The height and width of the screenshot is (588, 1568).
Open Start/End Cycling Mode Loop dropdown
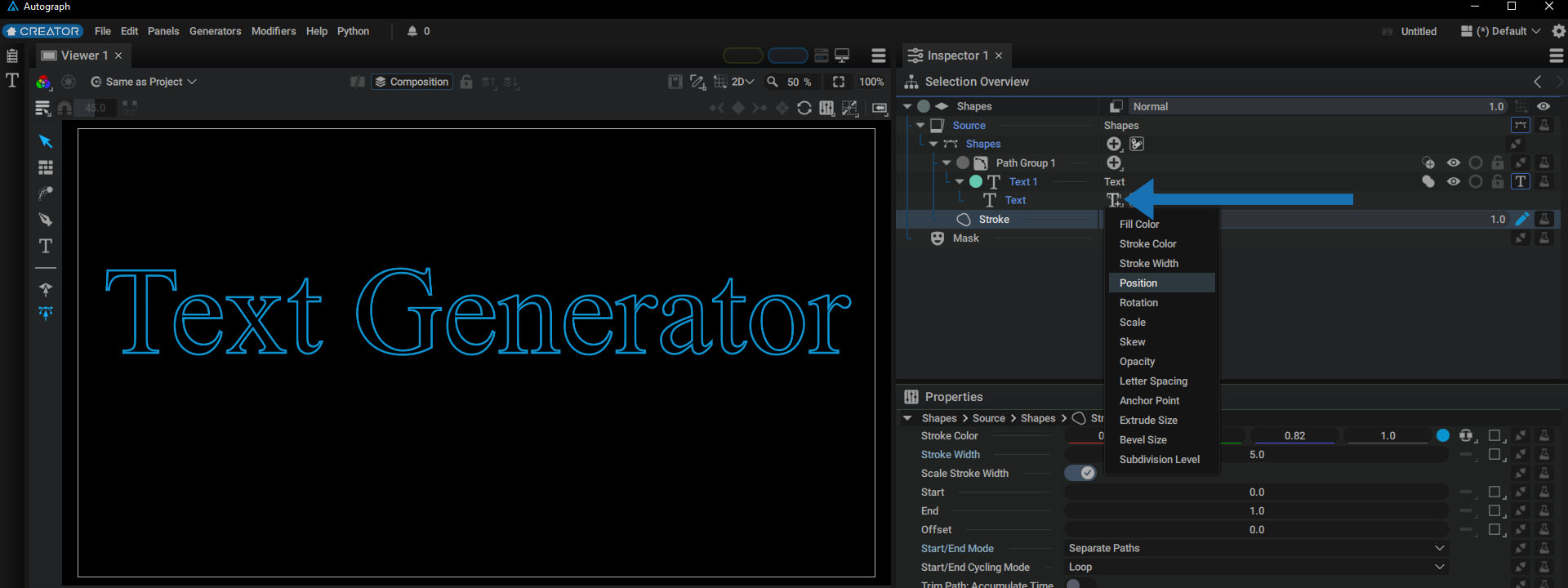click(x=1256, y=567)
